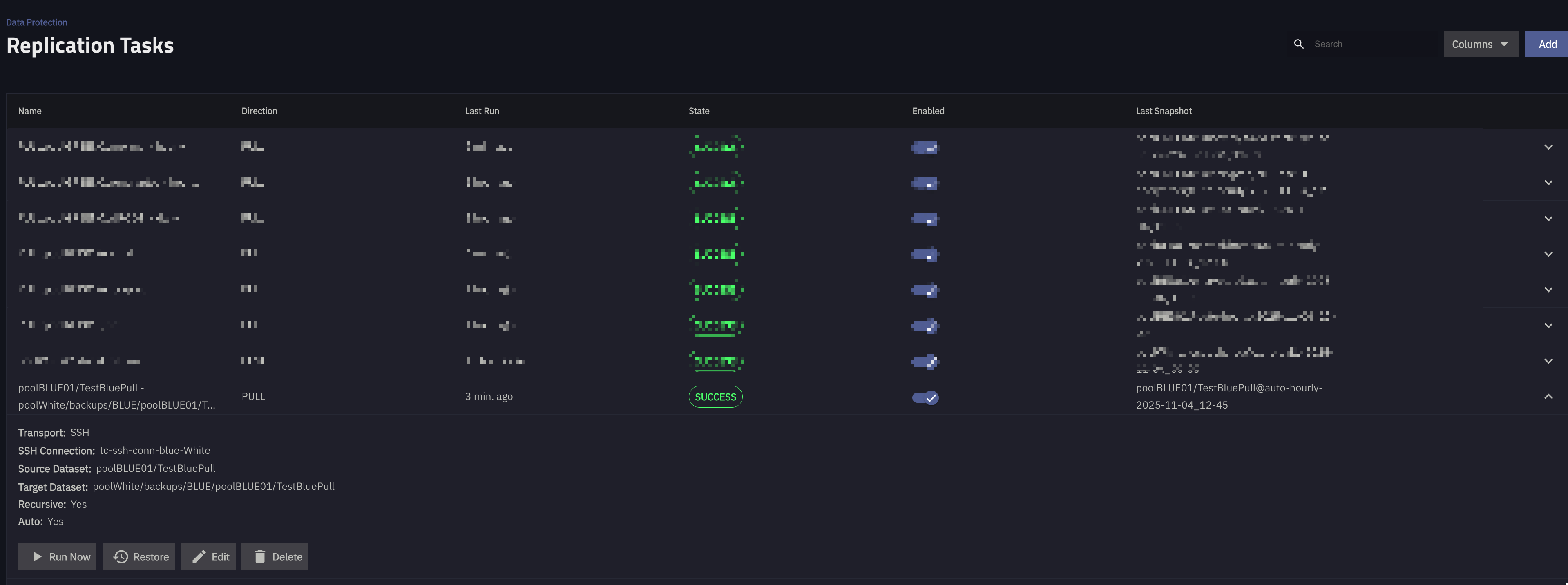Toggle the Enabled switch in first row
1568x585 pixels.
[x=925, y=147]
